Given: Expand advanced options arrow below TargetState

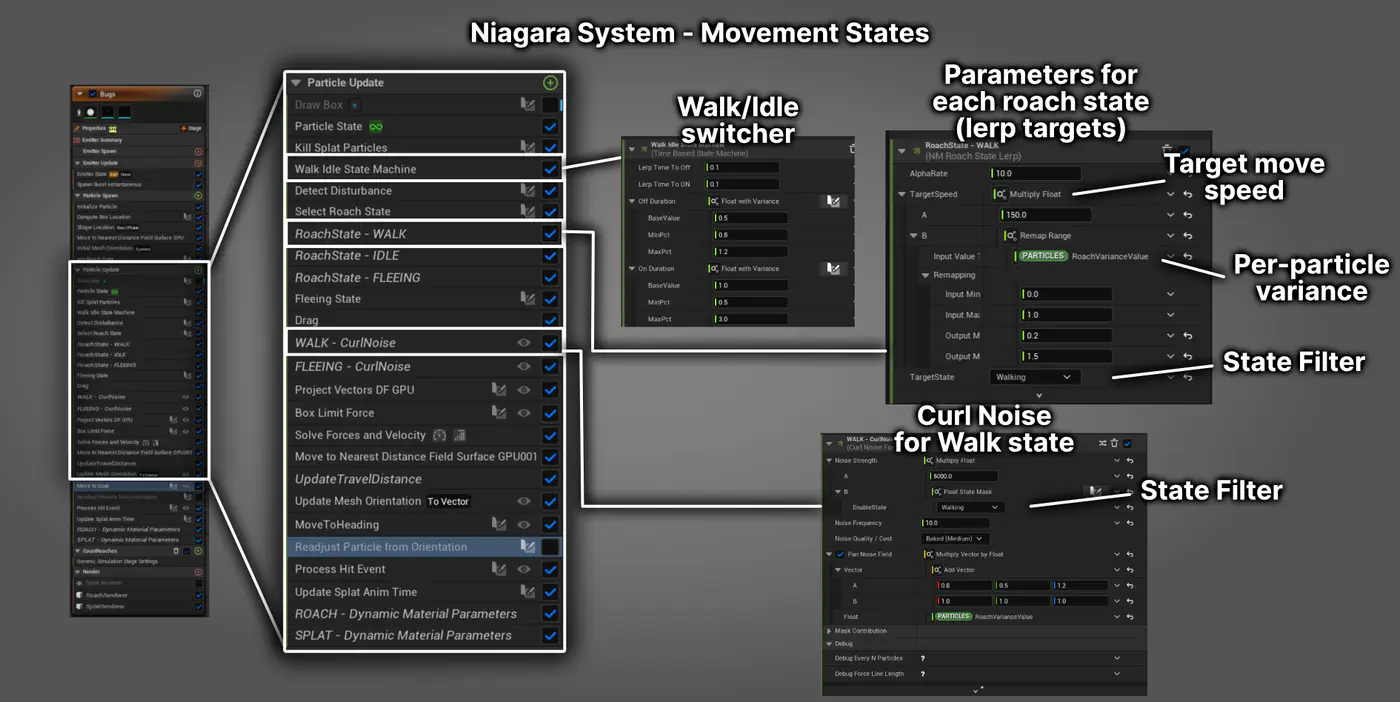Looking at the screenshot, I should (1039, 396).
